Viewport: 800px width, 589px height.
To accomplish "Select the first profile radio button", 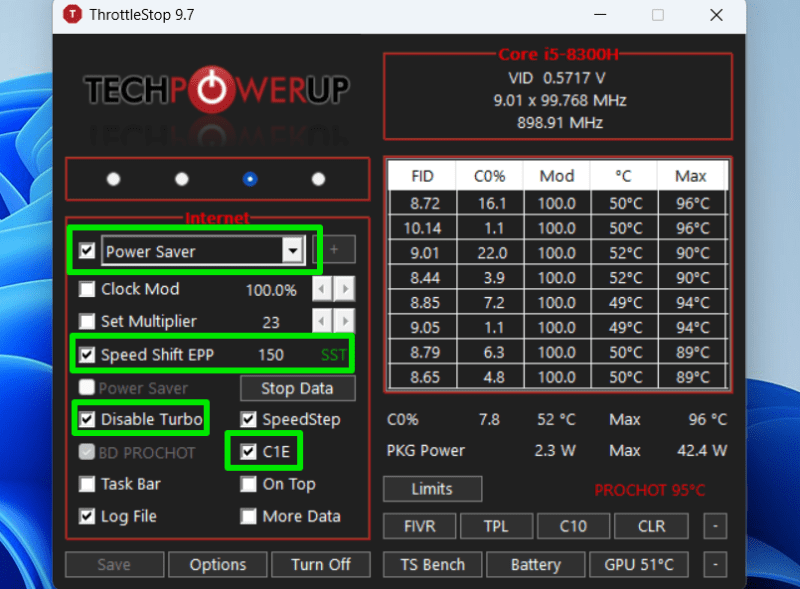I will pyautogui.click(x=113, y=179).
